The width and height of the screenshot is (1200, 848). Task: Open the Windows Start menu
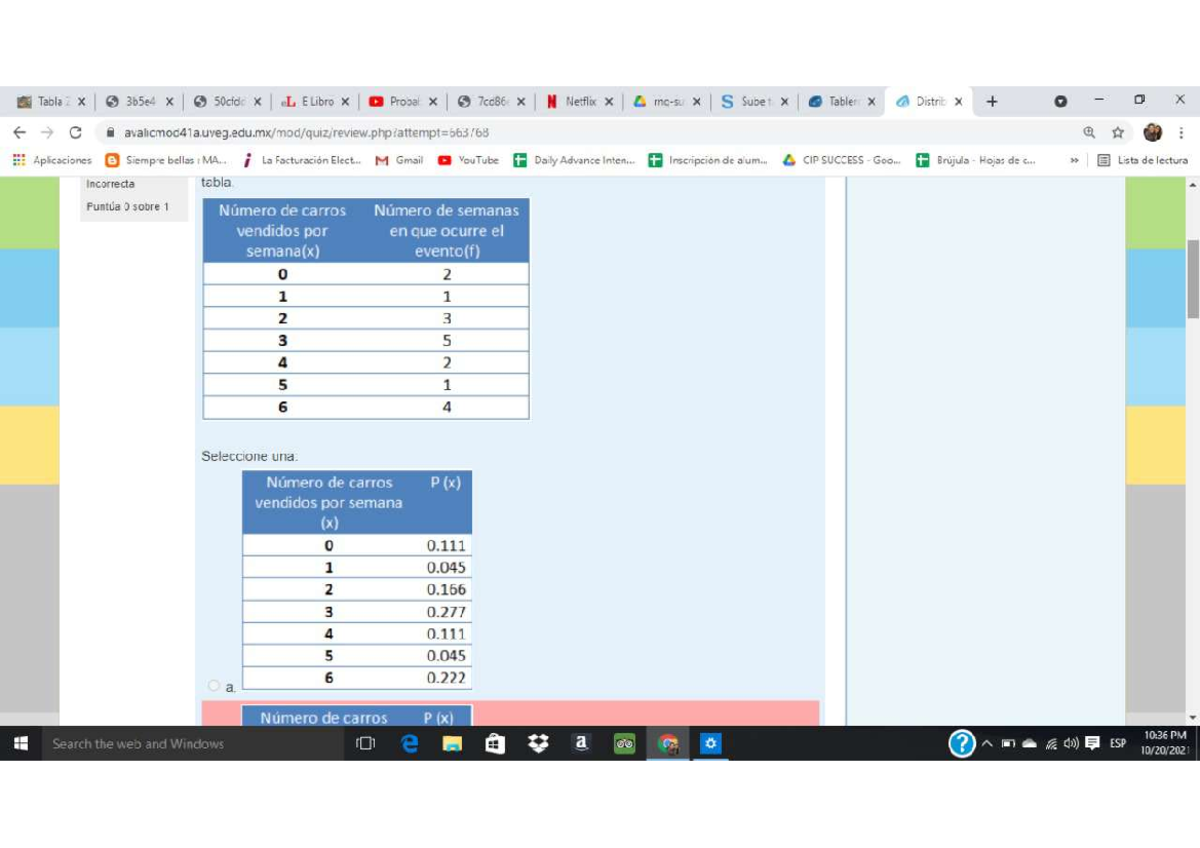point(20,744)
